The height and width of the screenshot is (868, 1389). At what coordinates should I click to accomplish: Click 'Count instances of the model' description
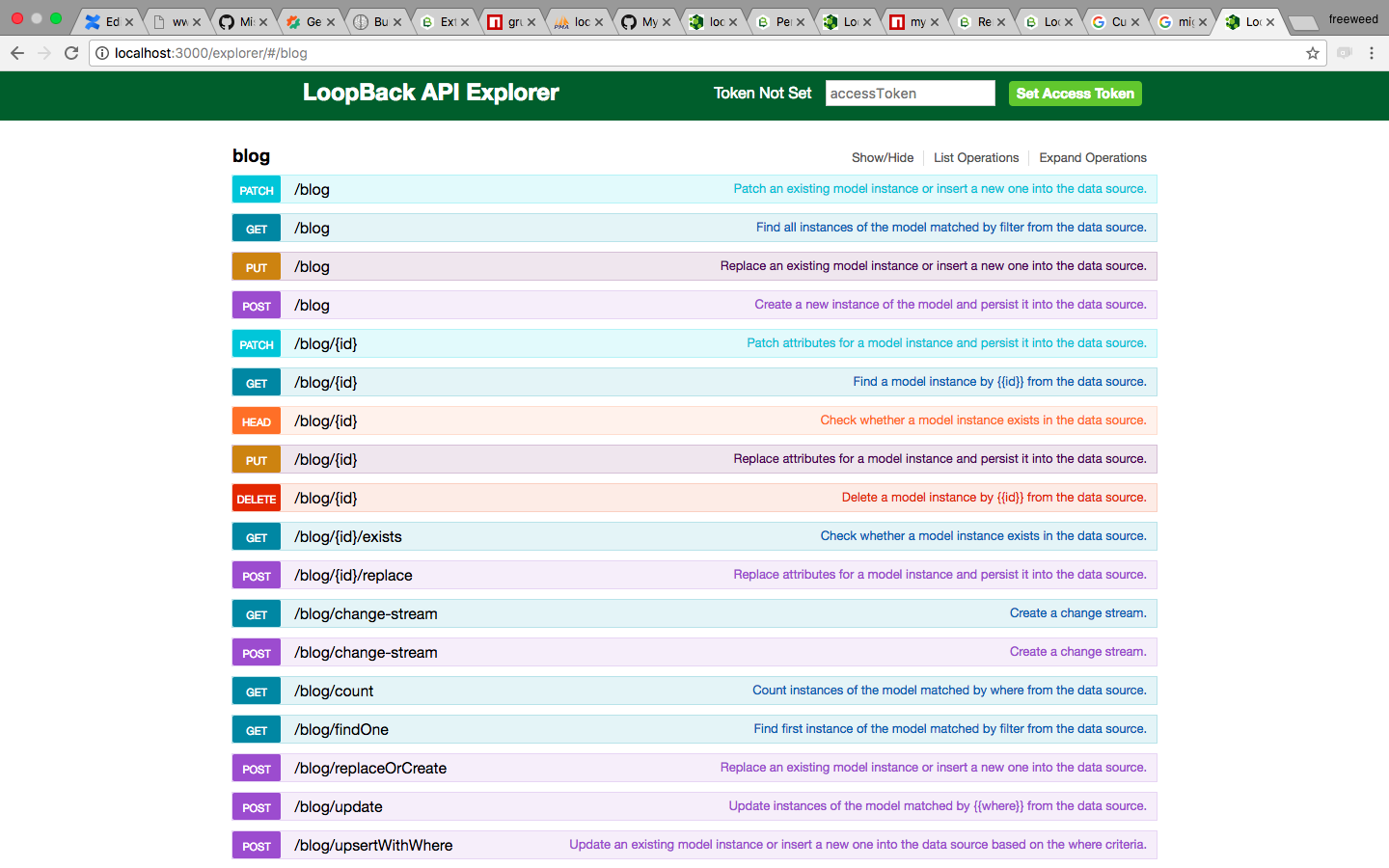[x=949, y=690]
